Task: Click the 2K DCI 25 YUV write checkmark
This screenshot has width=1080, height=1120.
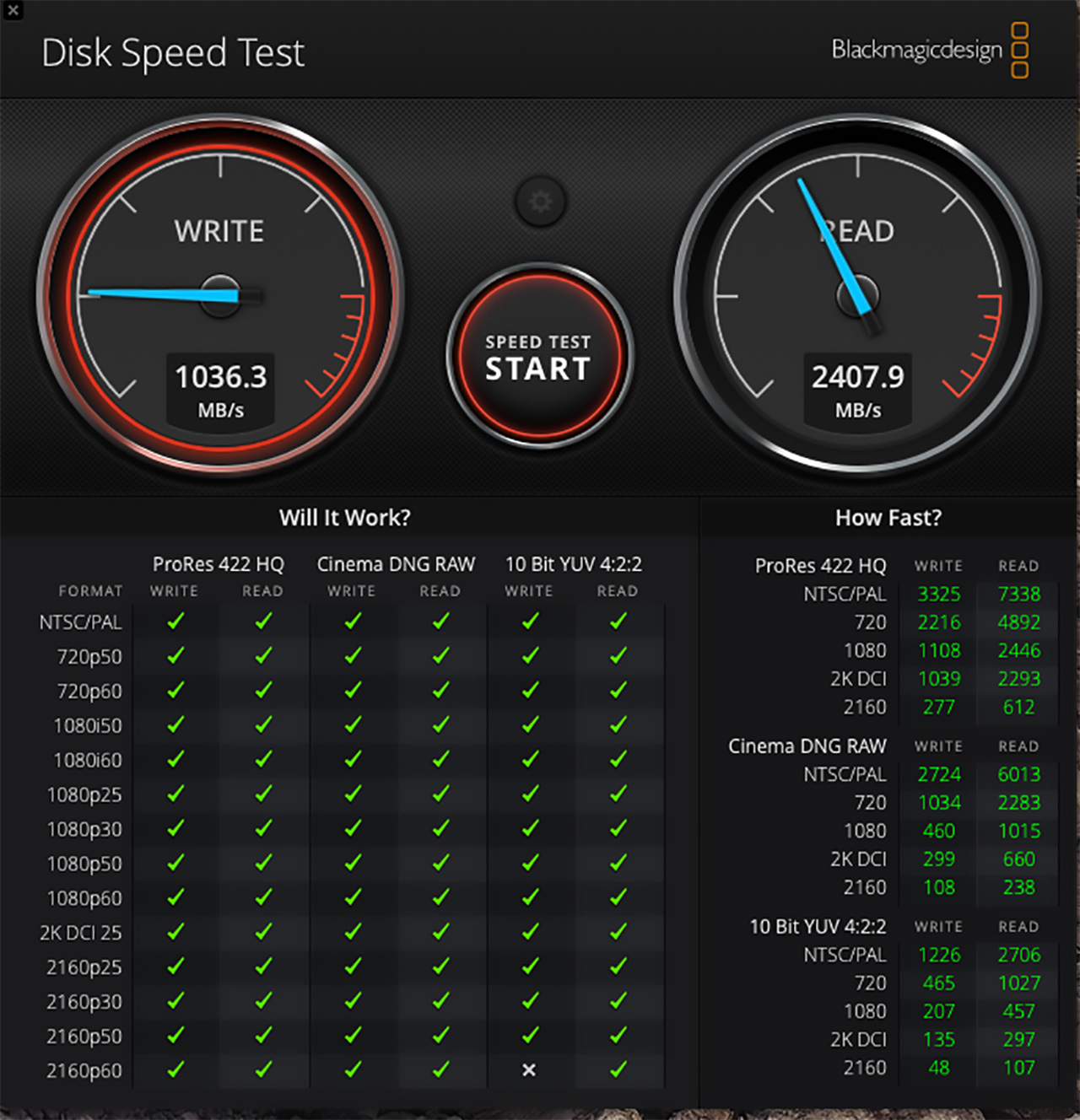Action: 530,932
